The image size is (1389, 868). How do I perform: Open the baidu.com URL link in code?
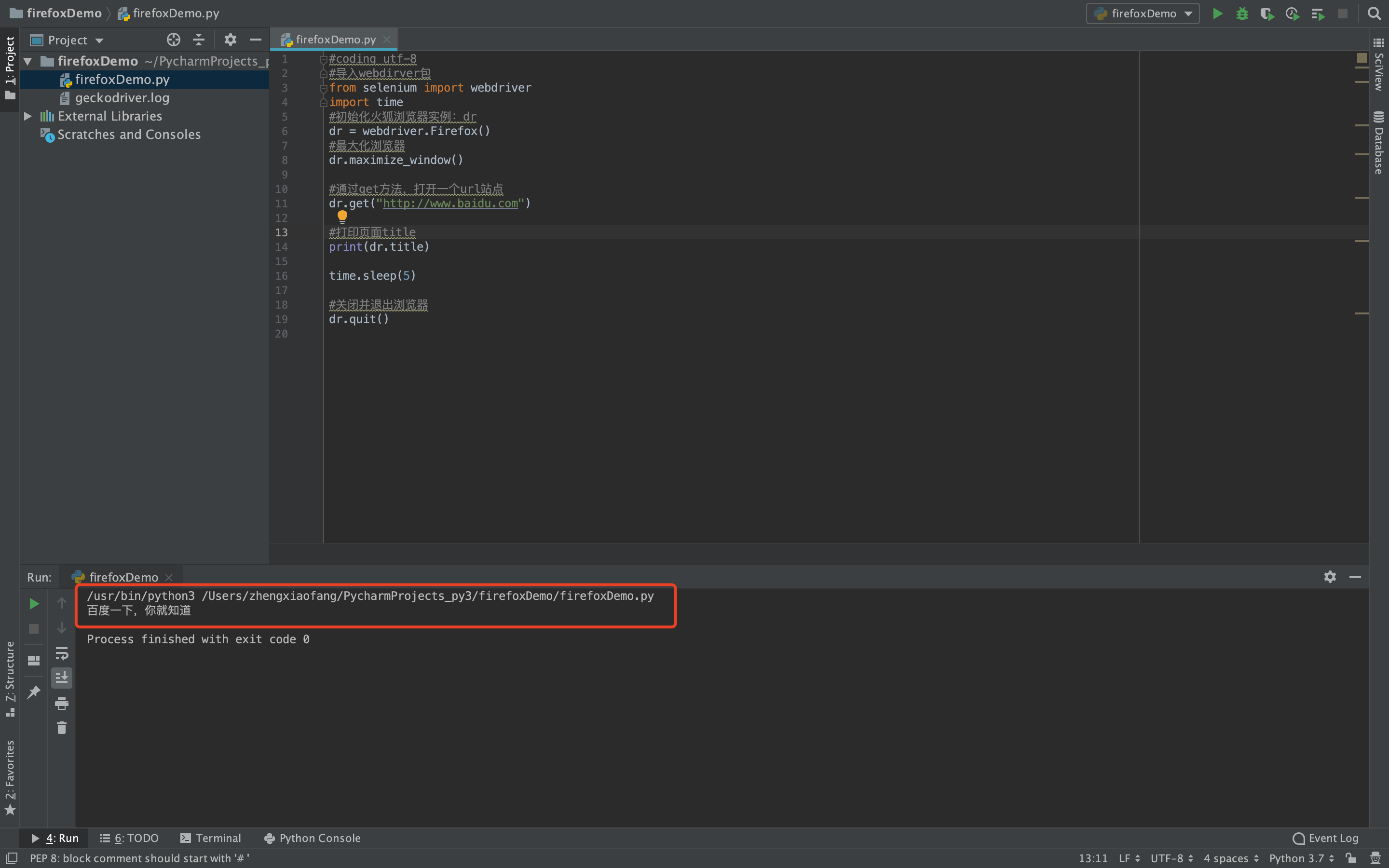(450, 203)
